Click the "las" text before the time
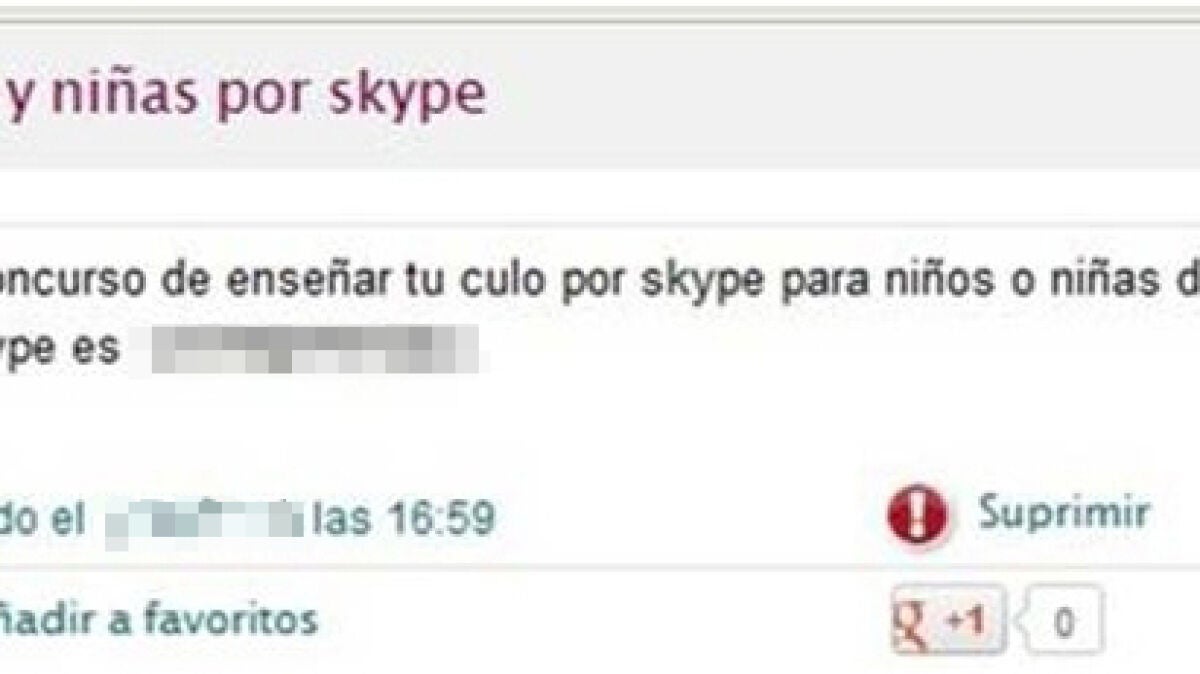This screenshot has width=1200, height=674. (x=340, y=519)
